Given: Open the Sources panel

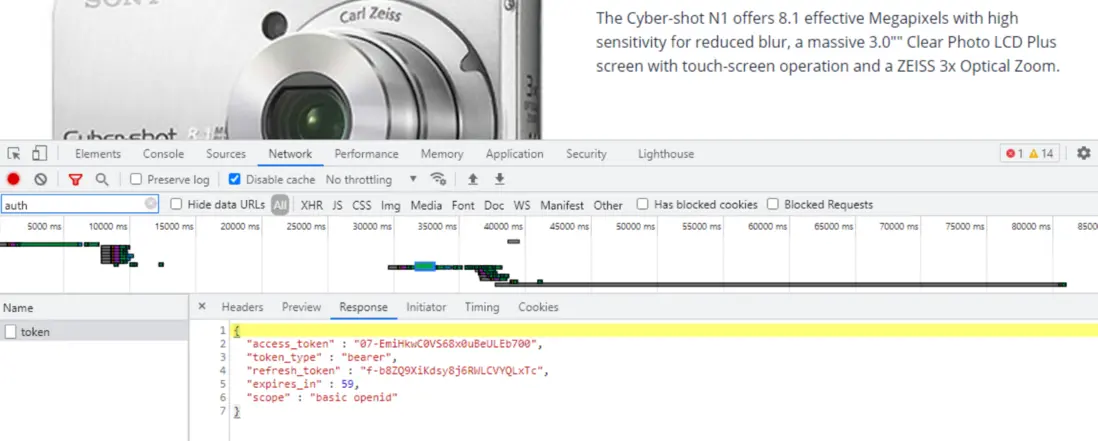Looking at the screenshot, I should [x=225, y=154].
